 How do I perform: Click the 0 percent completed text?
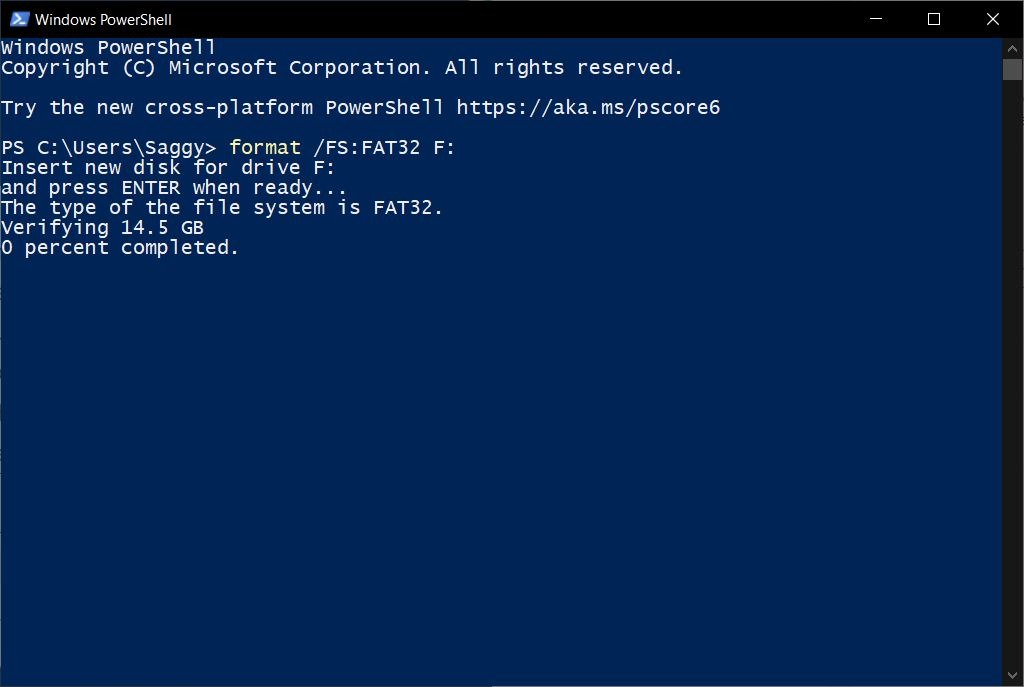click(119, 247)
